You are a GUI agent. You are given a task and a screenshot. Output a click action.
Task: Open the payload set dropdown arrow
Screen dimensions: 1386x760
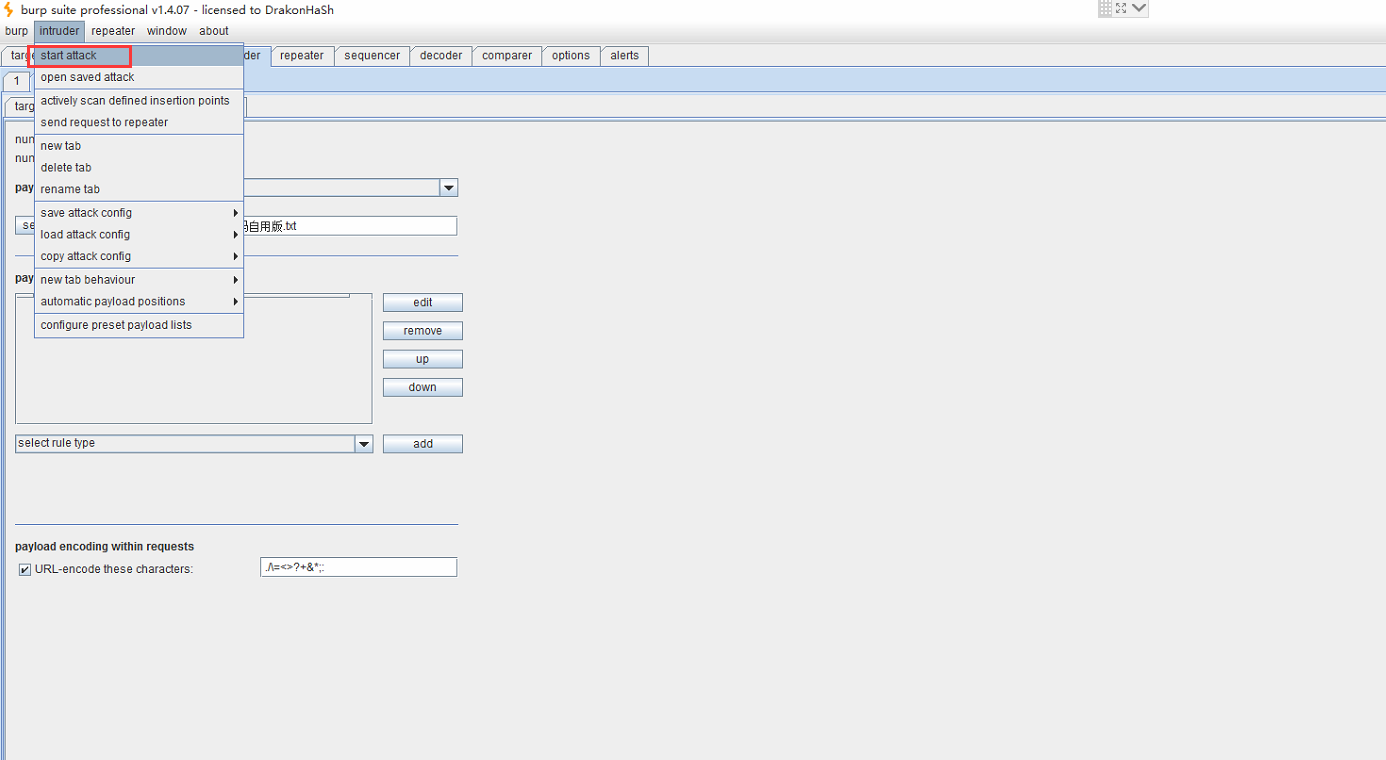coord(449,188)
